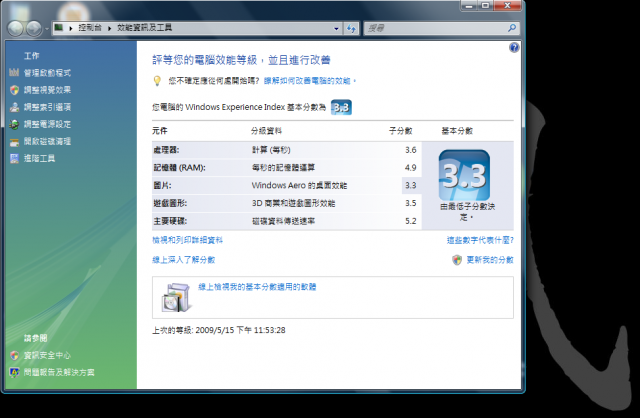
Task: Click the power icon beside 調整電源設定
Action: pyautogui.click(x=14, y=124)
